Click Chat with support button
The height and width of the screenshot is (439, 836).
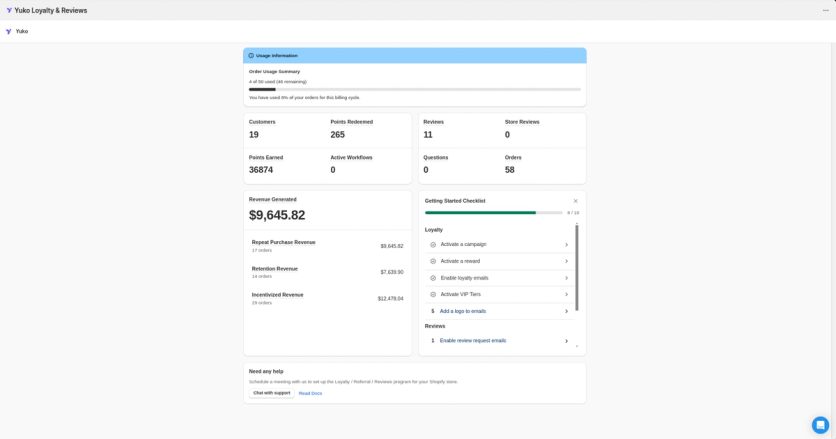coord(271,393)
